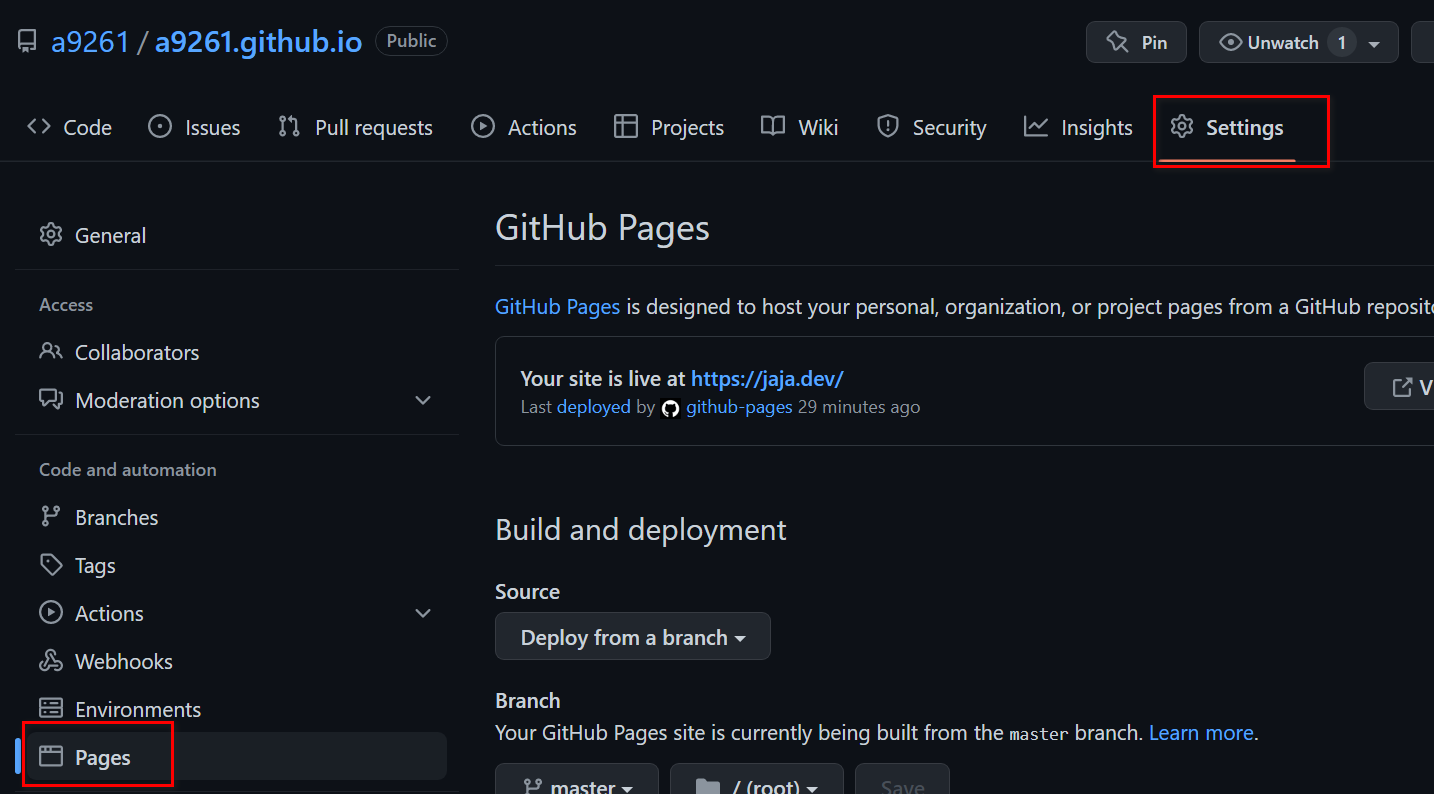Click the github-pages avatar icon
This screenshot has height=794, width=1434.
pyautogui.click(x=670, y=408)
